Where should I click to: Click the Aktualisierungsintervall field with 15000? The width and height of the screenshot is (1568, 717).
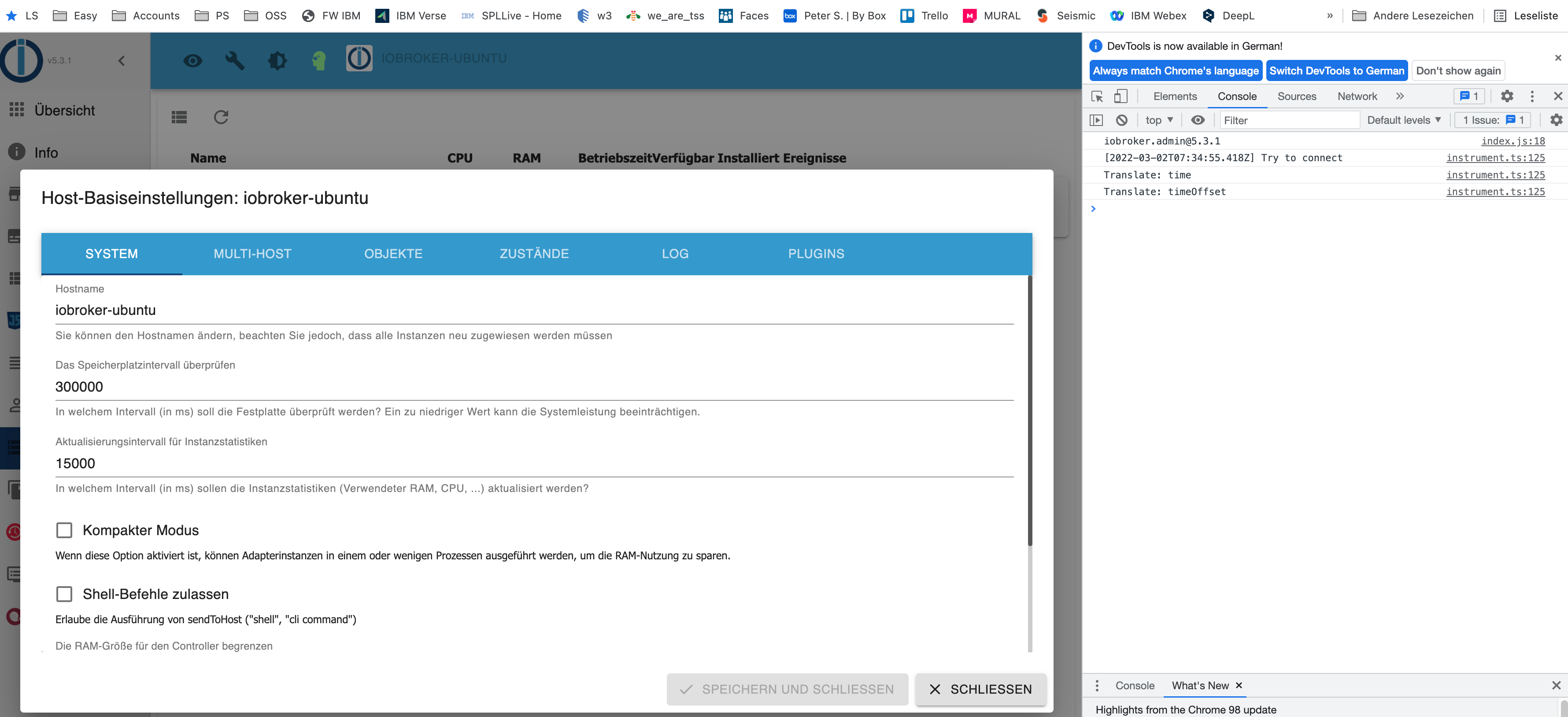(534, 464)
